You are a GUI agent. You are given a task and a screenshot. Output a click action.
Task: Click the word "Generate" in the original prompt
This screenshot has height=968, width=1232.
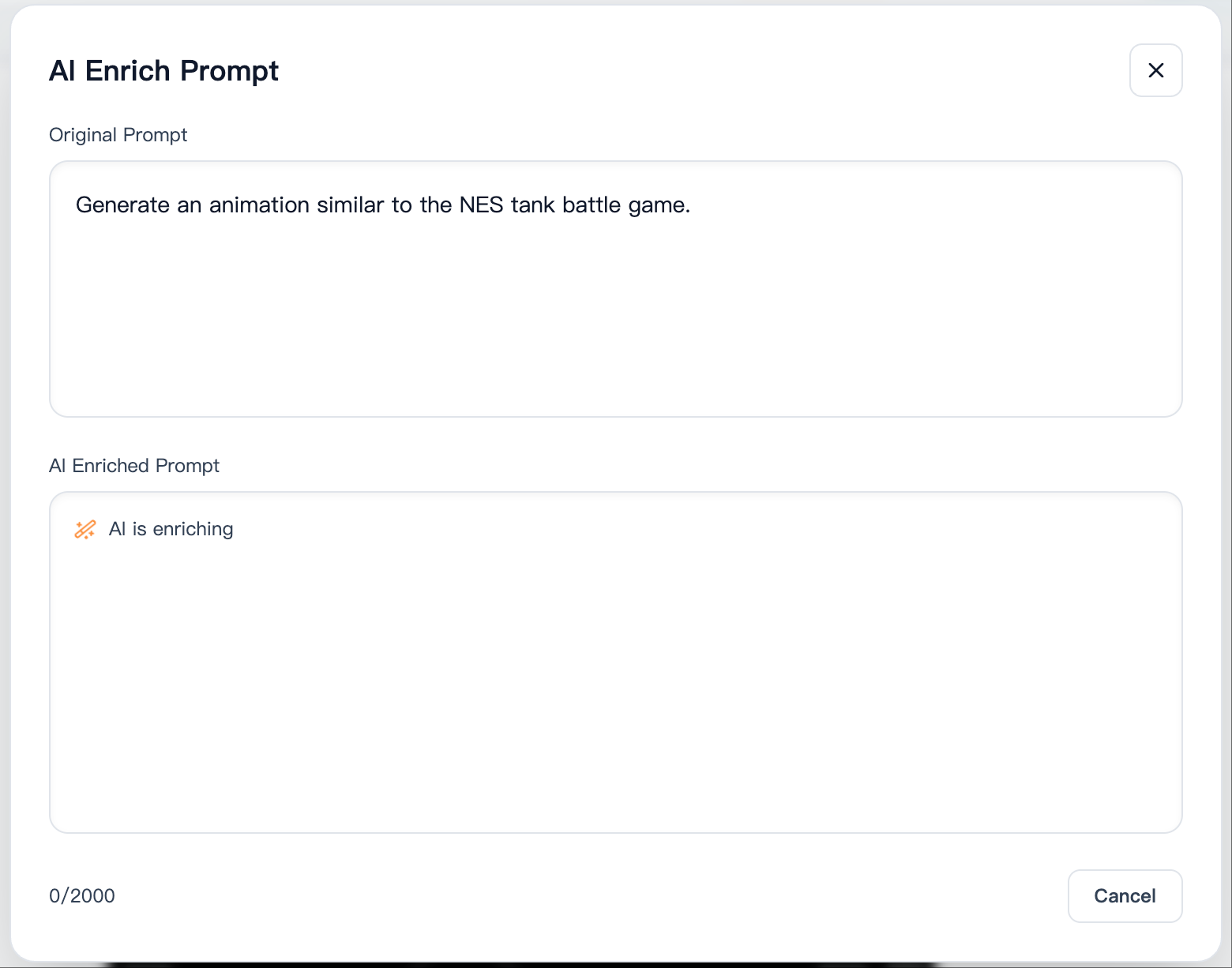click(122, 205)
